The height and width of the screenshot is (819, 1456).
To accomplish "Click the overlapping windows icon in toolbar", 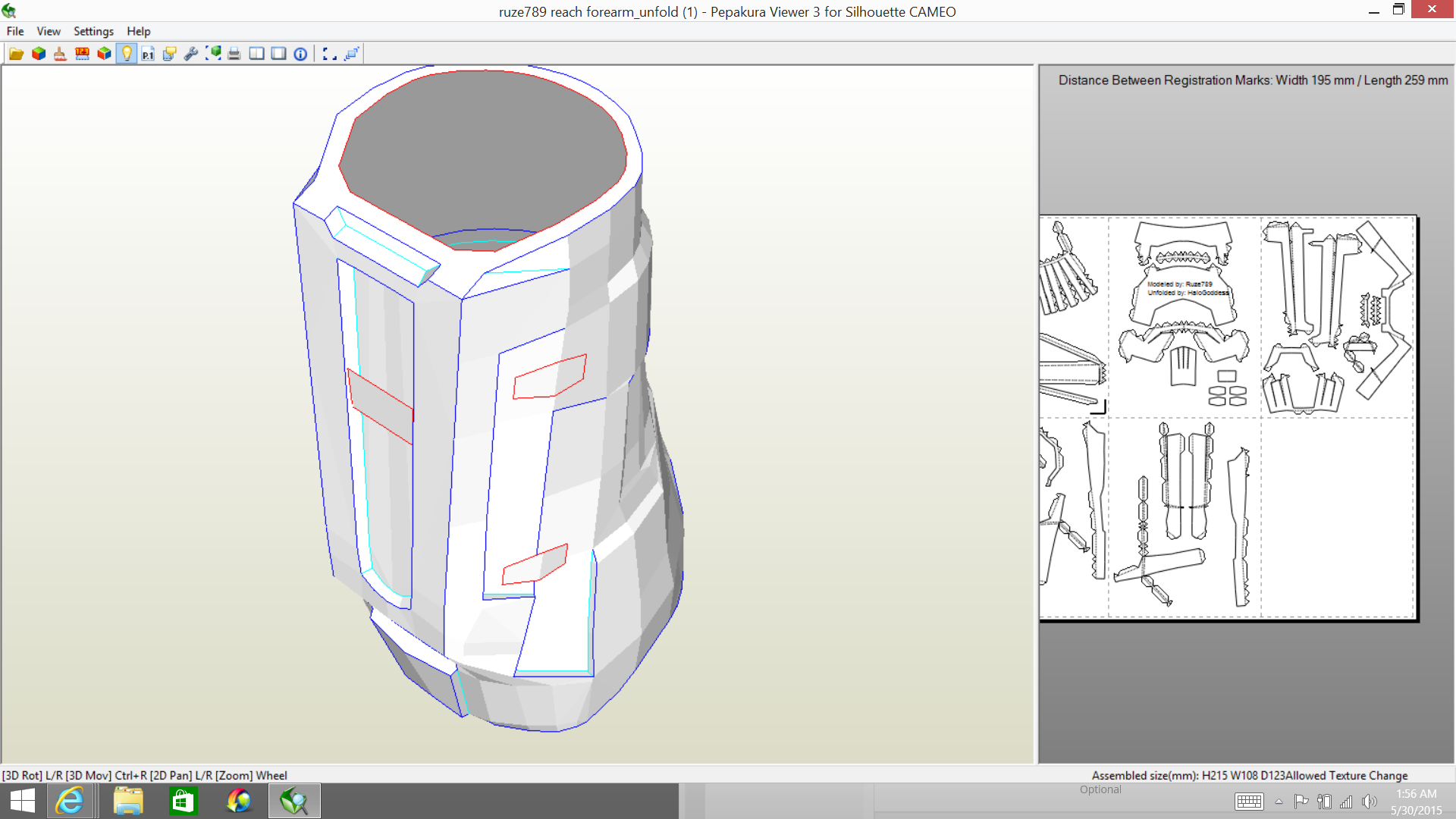I will pos(351,54).
